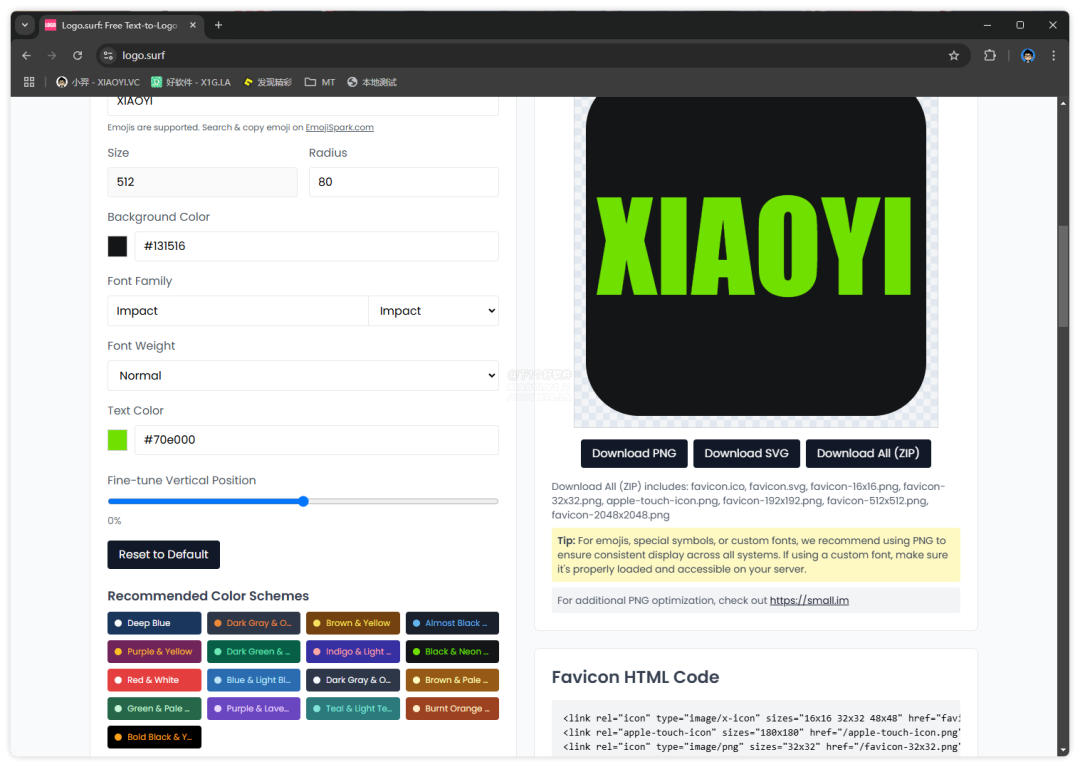Viewport: 1080px width, 767px height.
Task: Apply the Dark Green scheme
Action: (253, 651)
